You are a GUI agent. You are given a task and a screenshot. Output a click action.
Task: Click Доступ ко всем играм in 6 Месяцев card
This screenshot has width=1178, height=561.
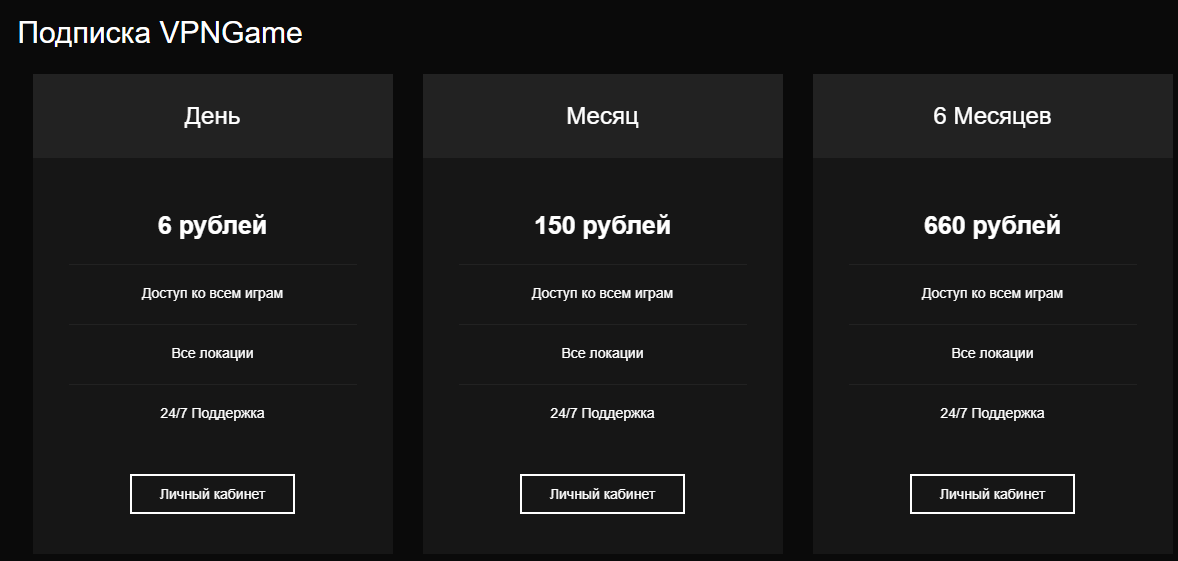[992, 293]
